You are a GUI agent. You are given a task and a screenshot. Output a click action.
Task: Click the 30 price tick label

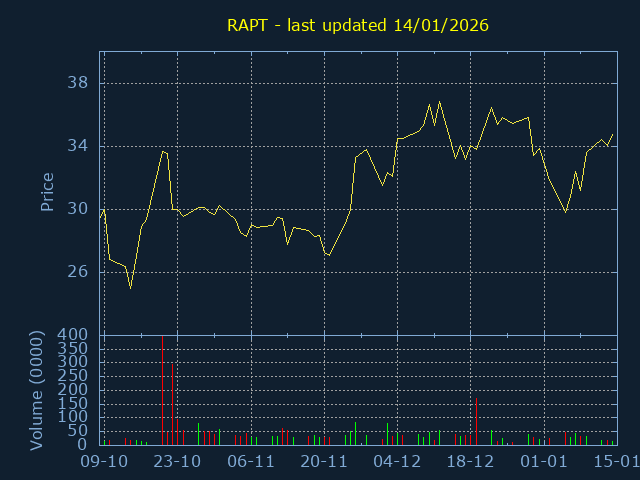tap(77, 209)
